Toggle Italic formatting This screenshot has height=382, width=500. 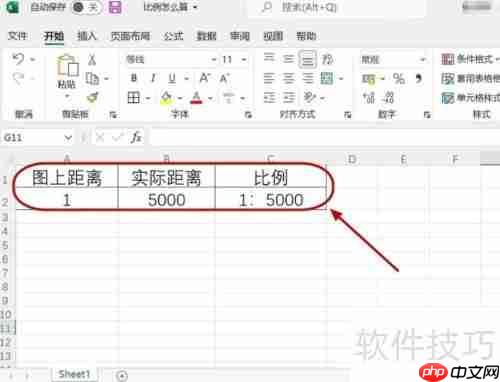point(153,78)
